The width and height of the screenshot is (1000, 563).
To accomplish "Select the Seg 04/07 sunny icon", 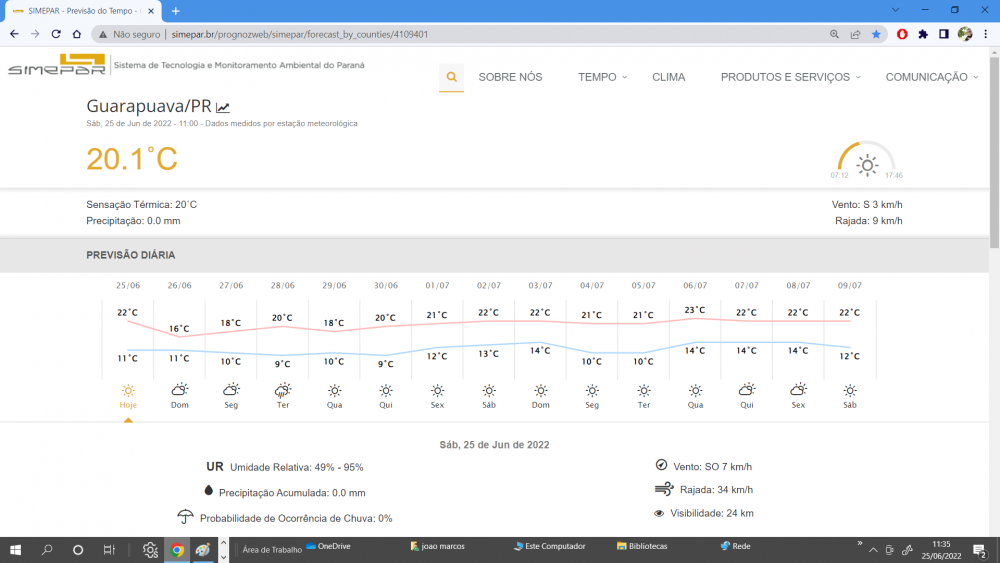I will pyautogui.click(x=592, y=390).
